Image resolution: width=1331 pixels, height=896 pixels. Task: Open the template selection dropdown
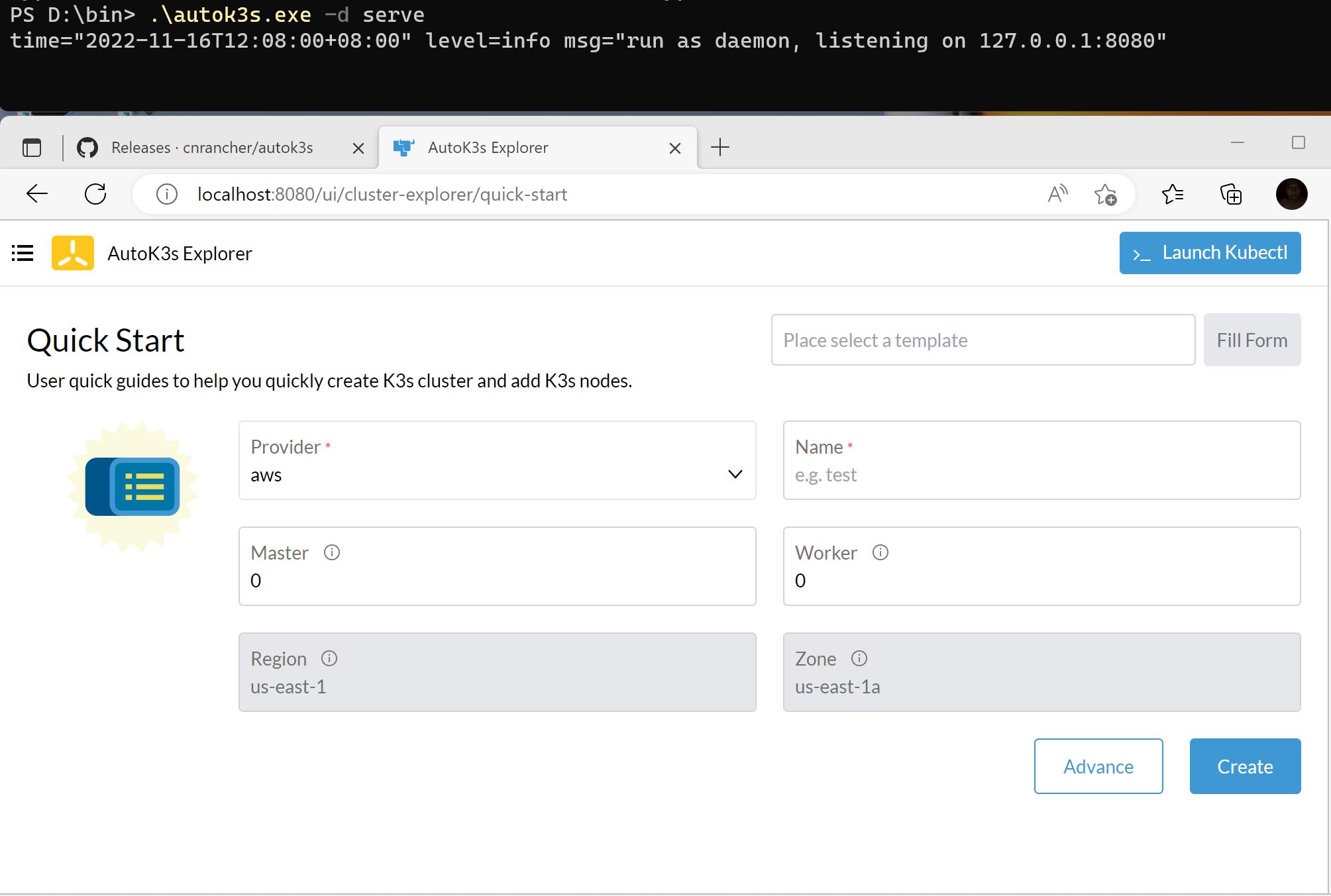pyautogui.click(x=983, y=340)
